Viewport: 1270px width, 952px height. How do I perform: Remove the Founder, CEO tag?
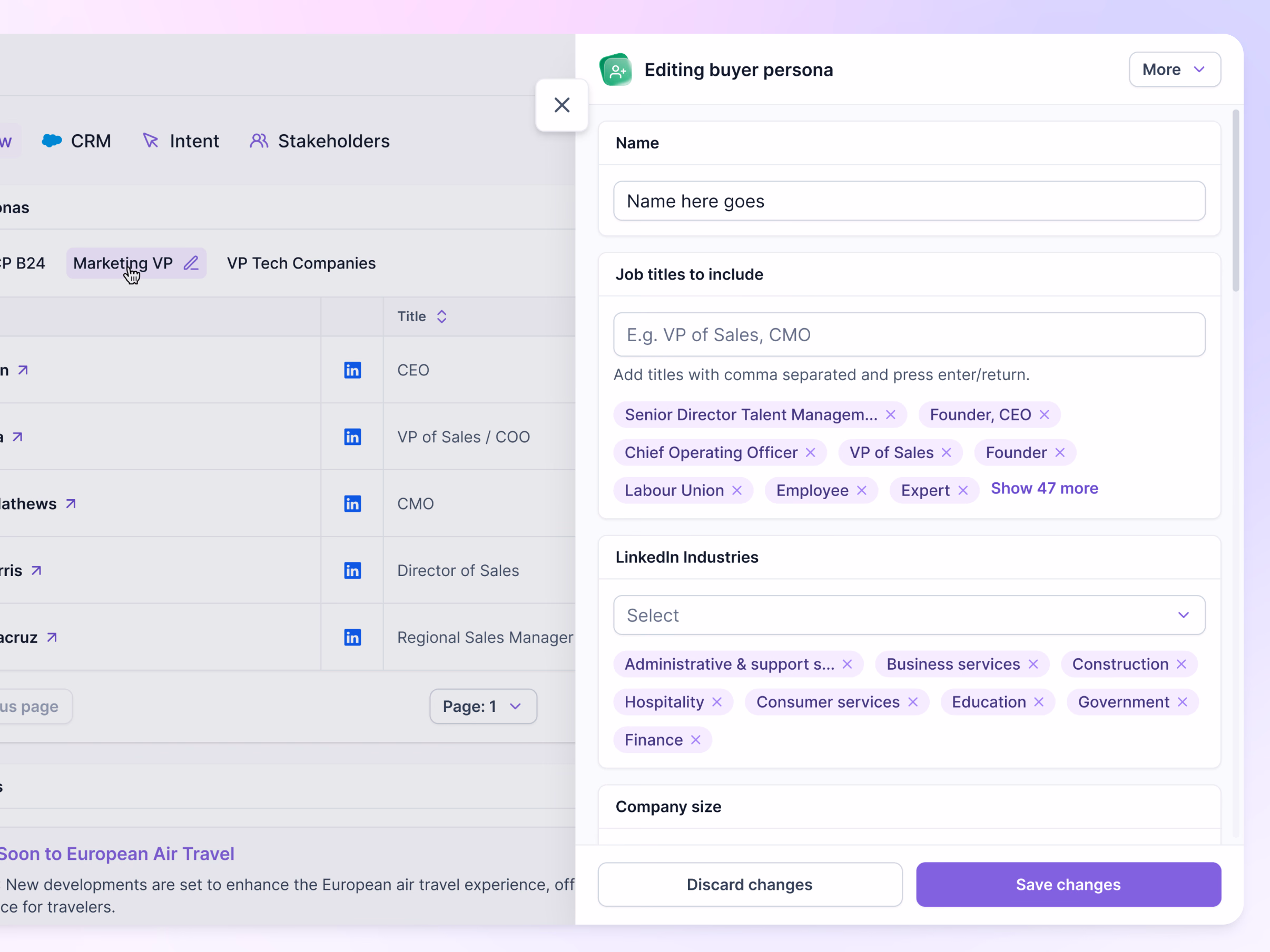click(1045, 415)
